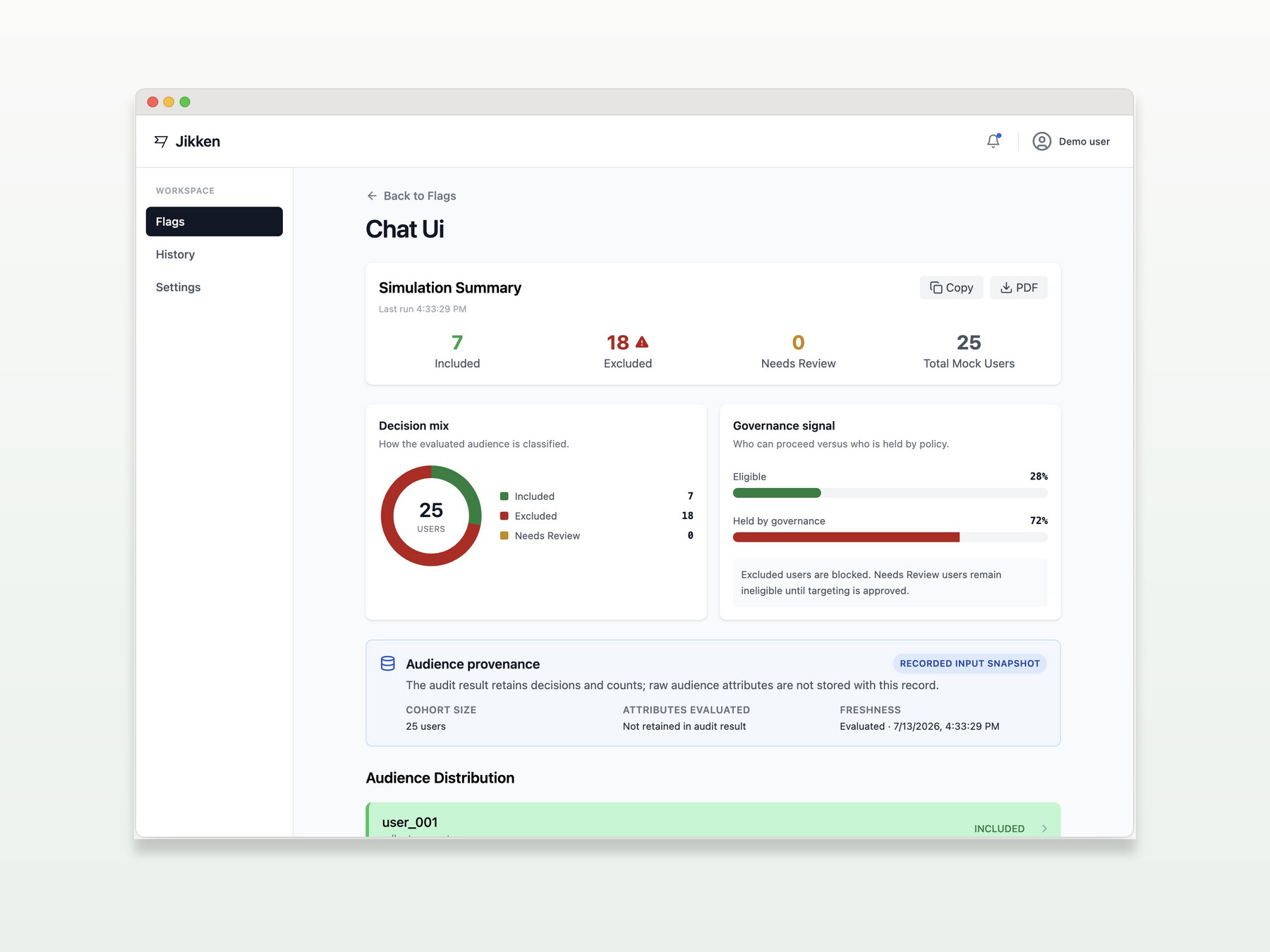
Task: Click the governance note about excluded users
Action: coord(890,582)
